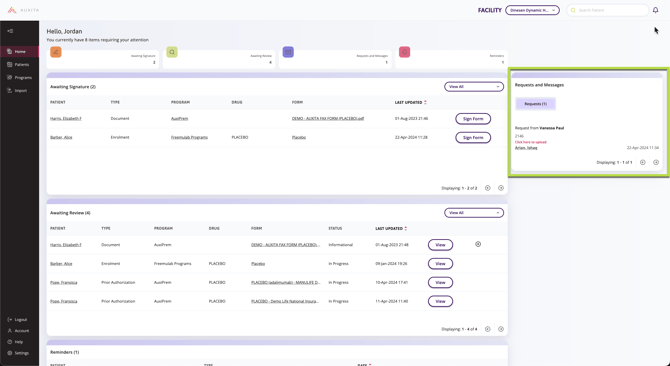
Task: View the 11-Apr-2024 Pope, Fransisca prior authorization
Action: click(x=440, y=302)
